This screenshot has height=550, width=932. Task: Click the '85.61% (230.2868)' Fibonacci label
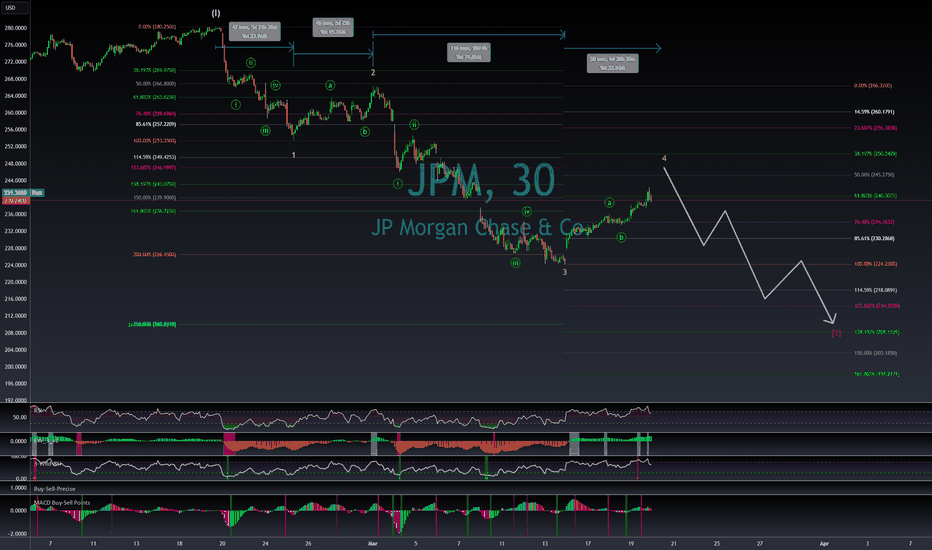tap(874, 238)
